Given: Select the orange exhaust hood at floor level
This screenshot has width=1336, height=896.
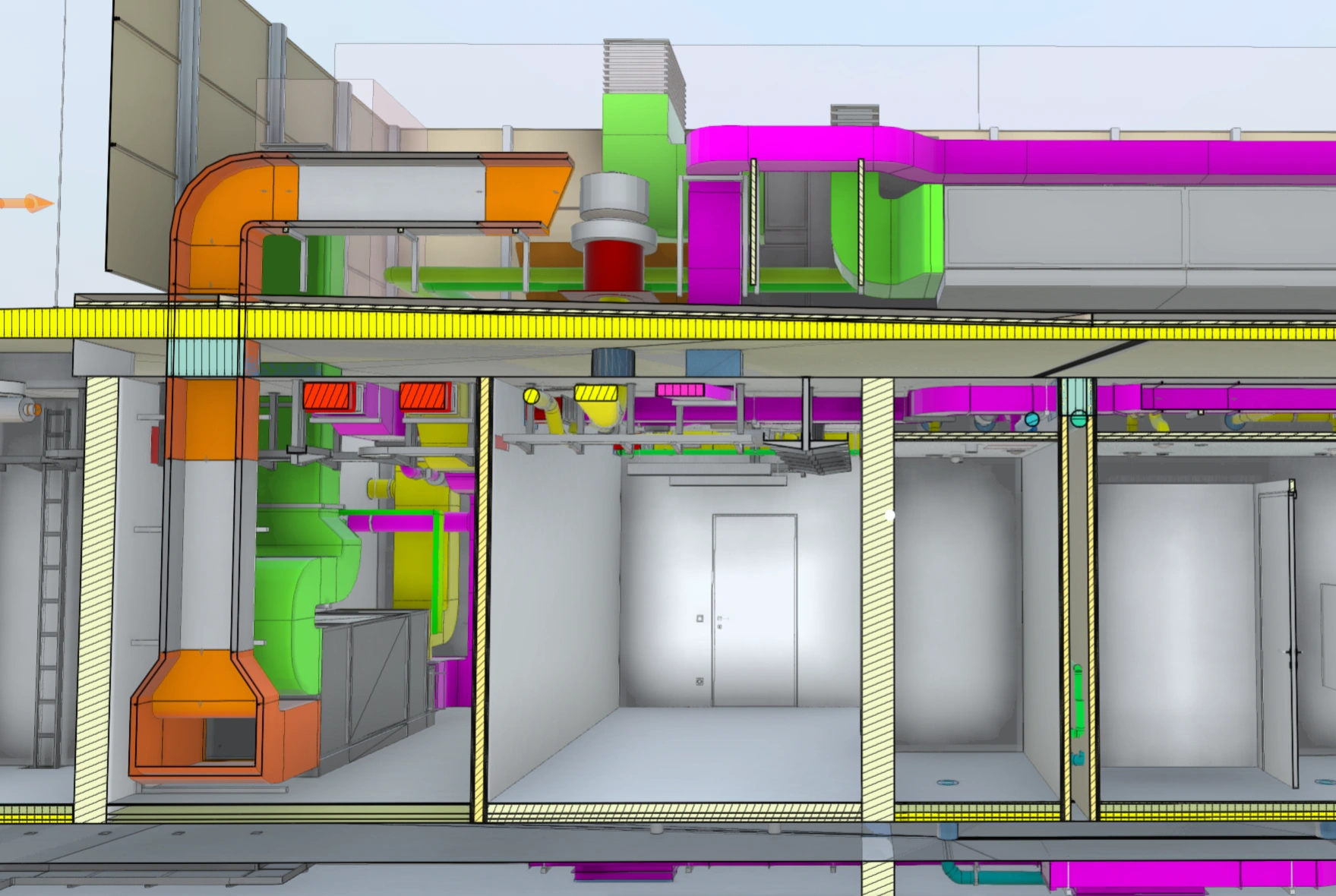Looking at the screenshot, I should tap(224, 718).
